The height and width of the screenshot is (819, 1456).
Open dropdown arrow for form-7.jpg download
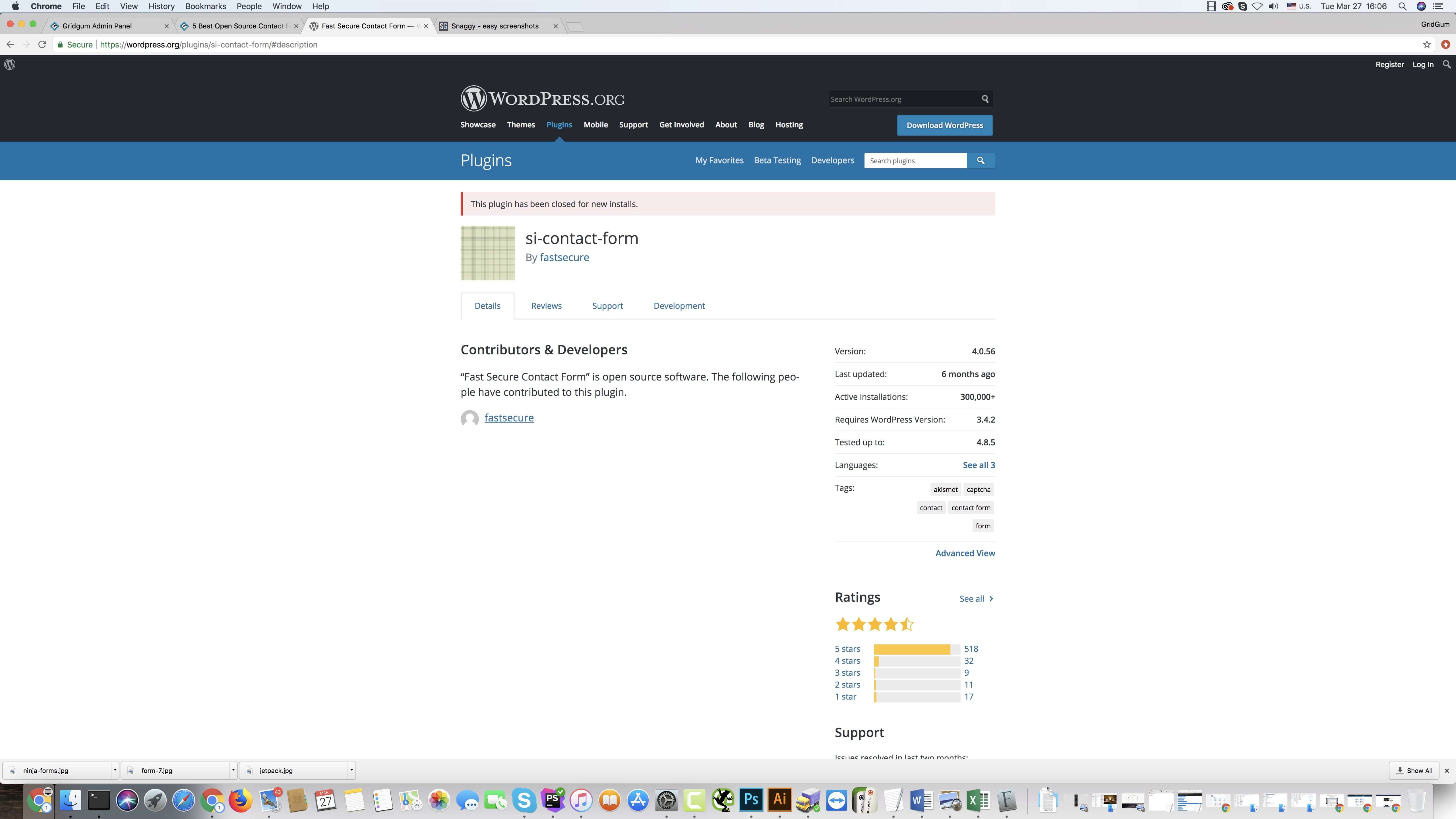(233, 770)
